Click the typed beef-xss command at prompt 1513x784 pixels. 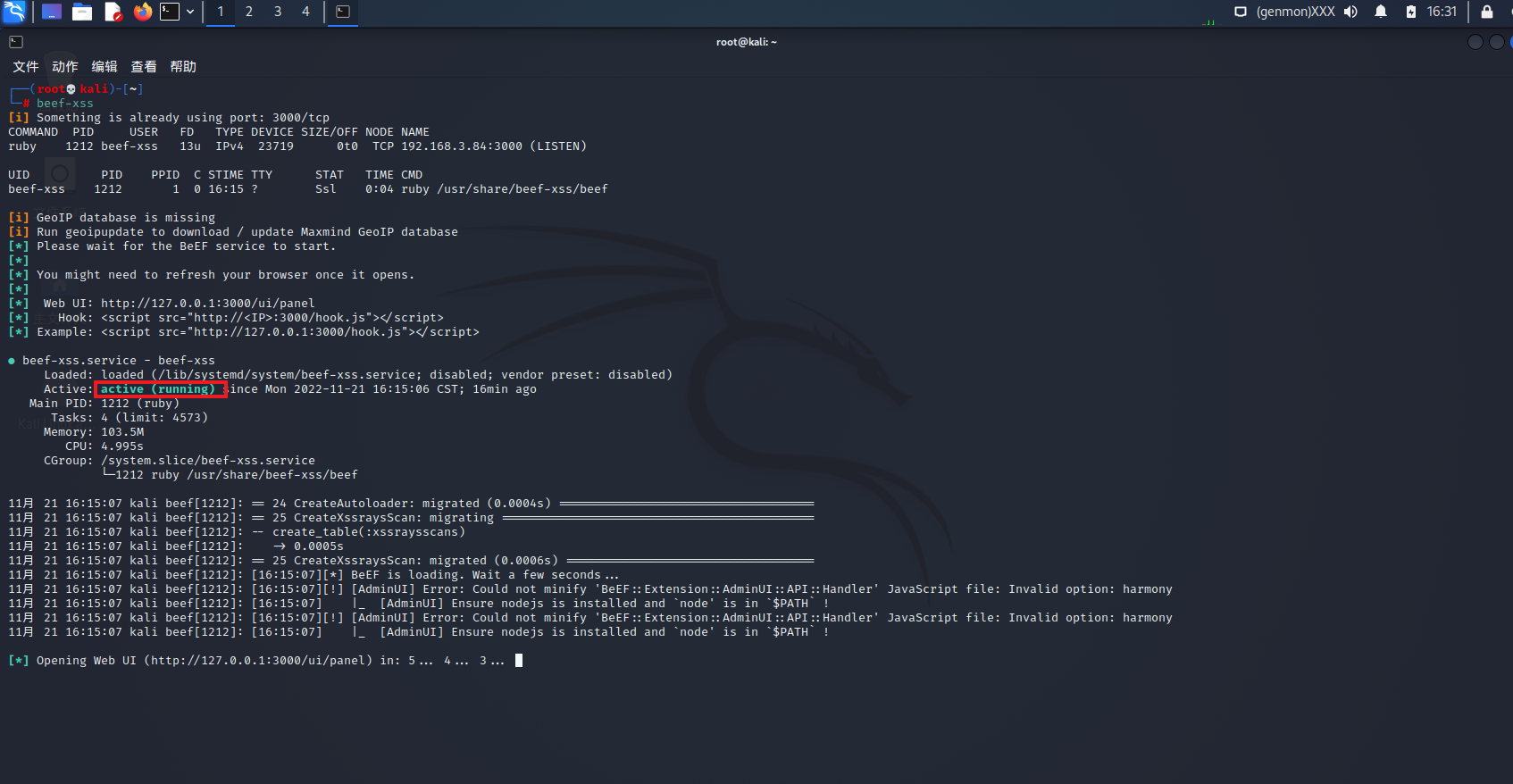[65, 104]
